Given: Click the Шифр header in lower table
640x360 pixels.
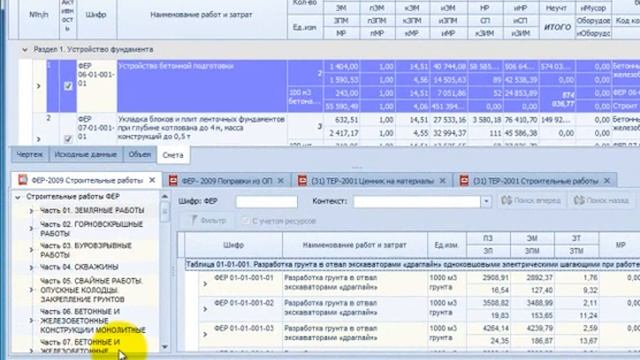Looking at the screenshot, I should (233, 245).
